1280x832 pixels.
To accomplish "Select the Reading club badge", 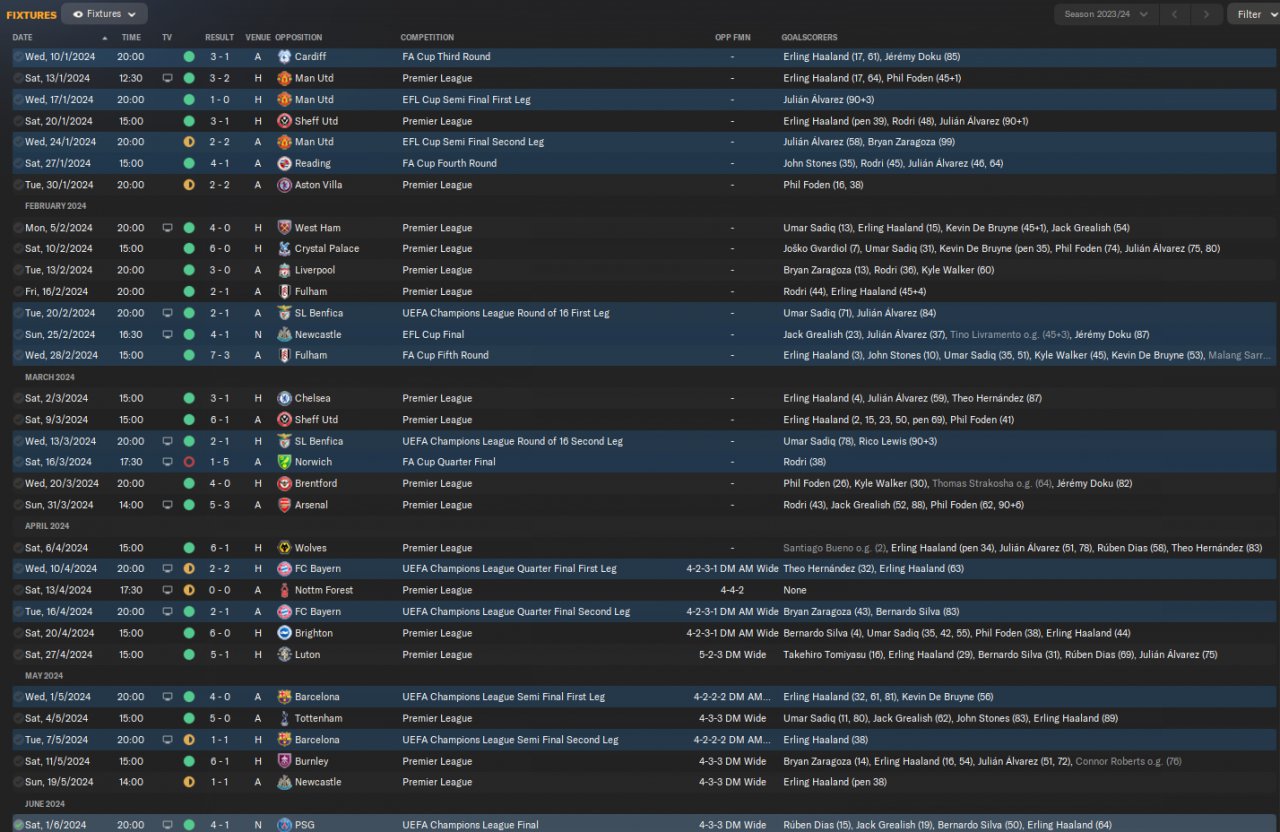I will pos(284,163).
